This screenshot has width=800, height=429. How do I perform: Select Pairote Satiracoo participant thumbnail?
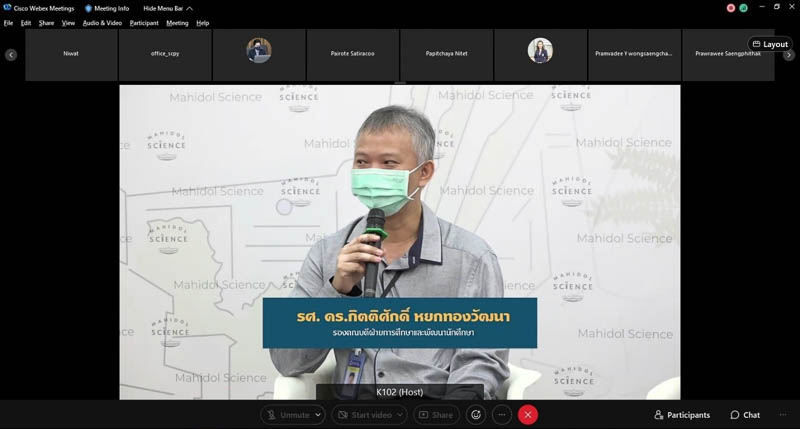click(353, 54)
